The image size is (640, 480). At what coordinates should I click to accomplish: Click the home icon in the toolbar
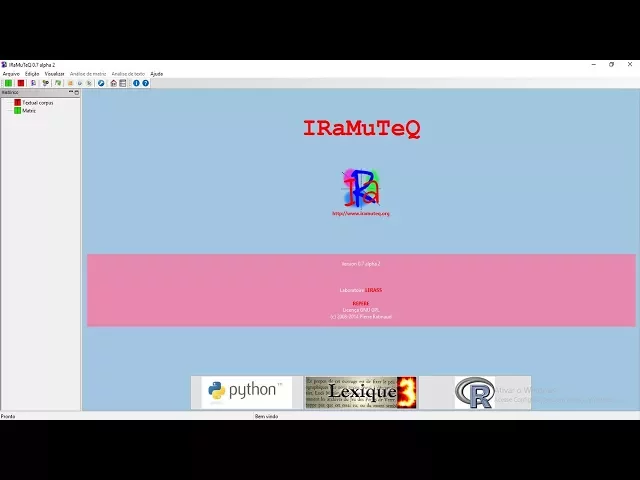[113, 83]
